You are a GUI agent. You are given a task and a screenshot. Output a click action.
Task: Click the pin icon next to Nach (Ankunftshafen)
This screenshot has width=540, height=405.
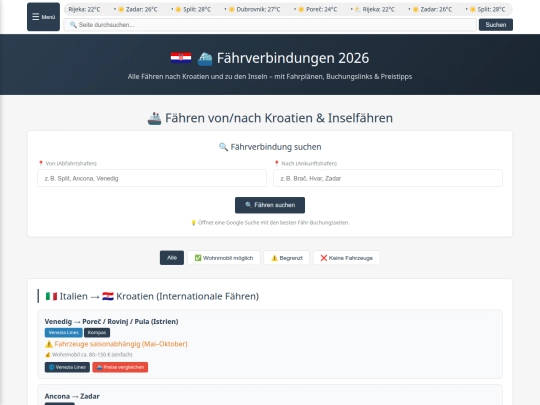point(277,163)
